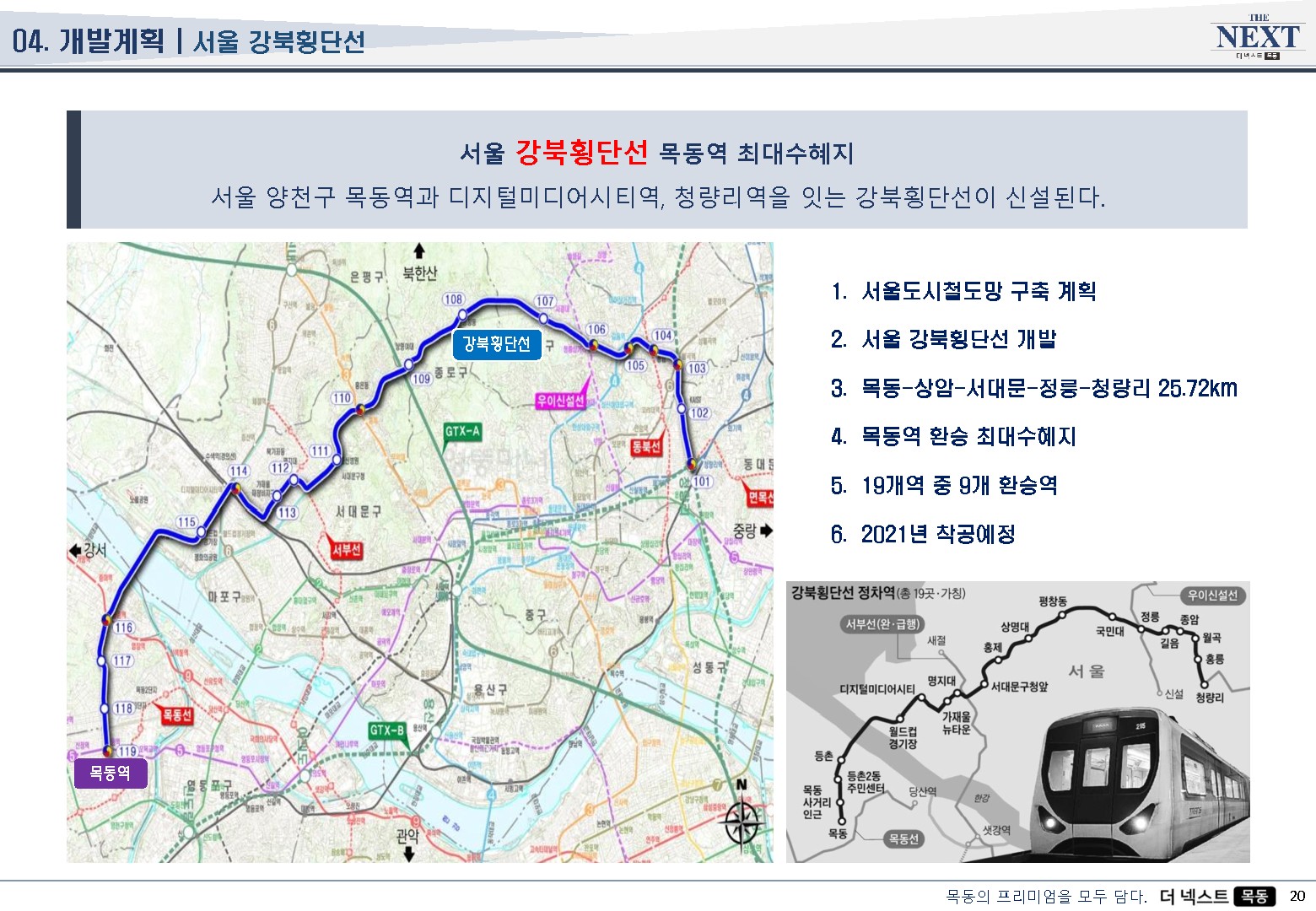Screen dimensions: 1316x911
Task: Click slide title '04. 개발계획'
Action: click(89, 40)
